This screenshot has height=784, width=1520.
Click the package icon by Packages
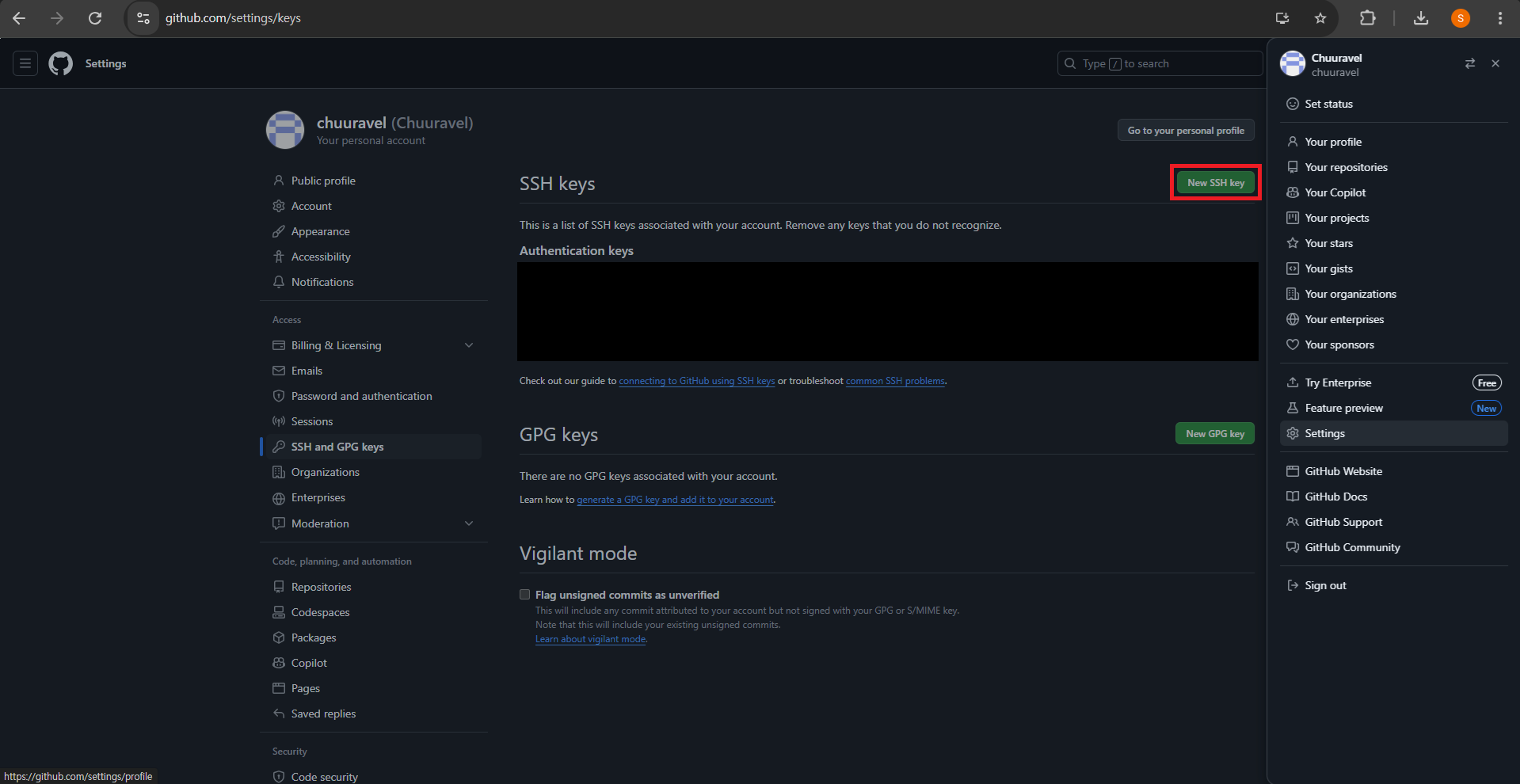pyautogui.click(x=279, y=637)
